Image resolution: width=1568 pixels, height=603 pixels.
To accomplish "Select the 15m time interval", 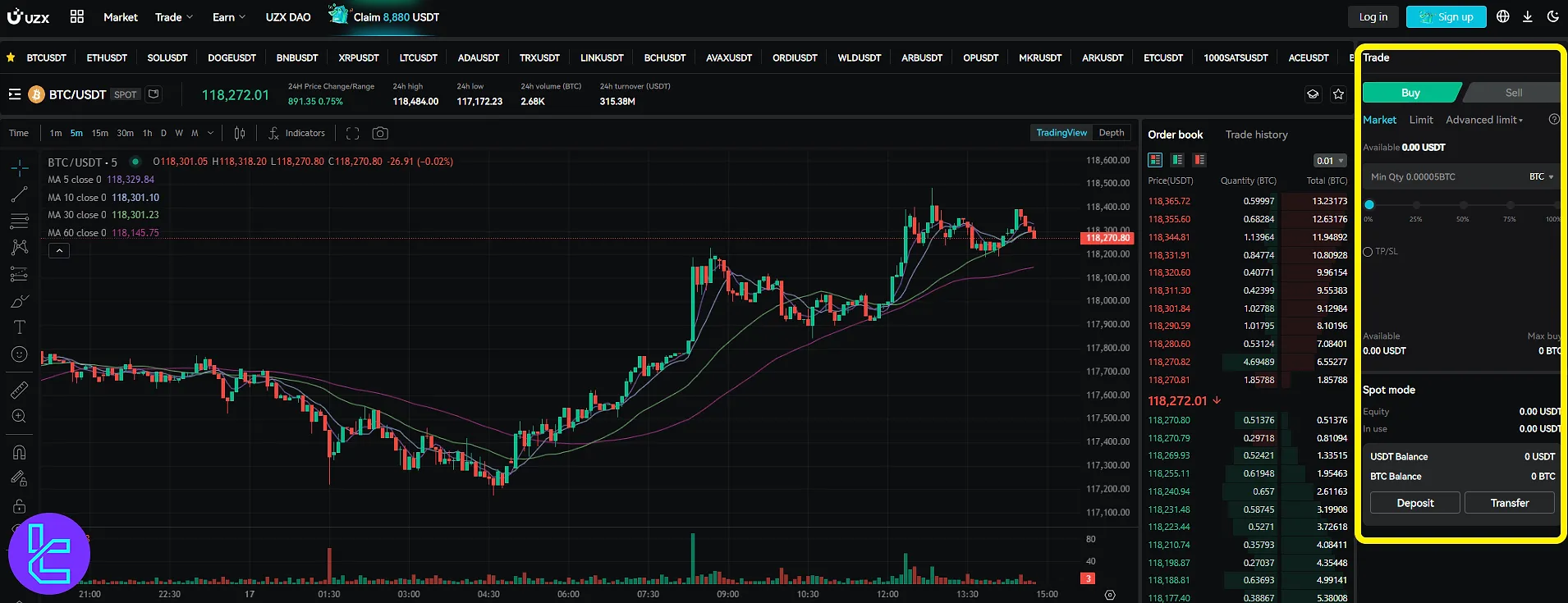I will pos(100,133).
